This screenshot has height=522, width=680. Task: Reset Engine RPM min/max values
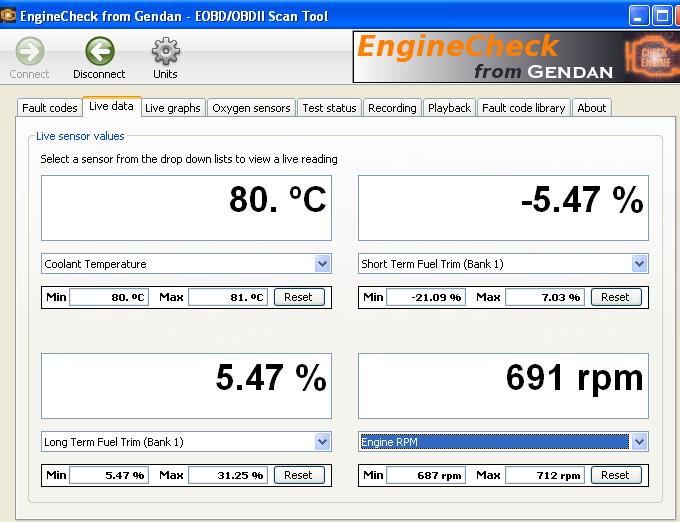pyautogui.click(x=616, y=475)
